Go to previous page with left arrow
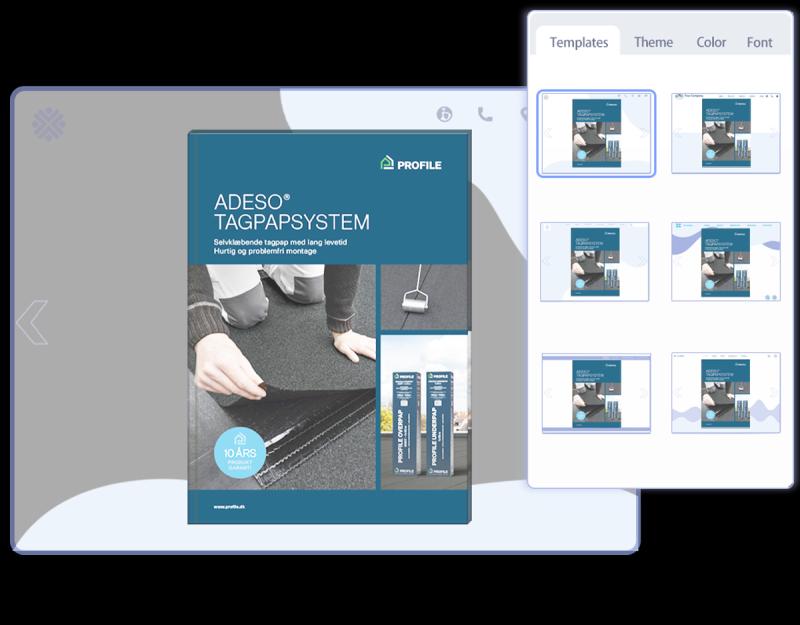 click(32, 322)
